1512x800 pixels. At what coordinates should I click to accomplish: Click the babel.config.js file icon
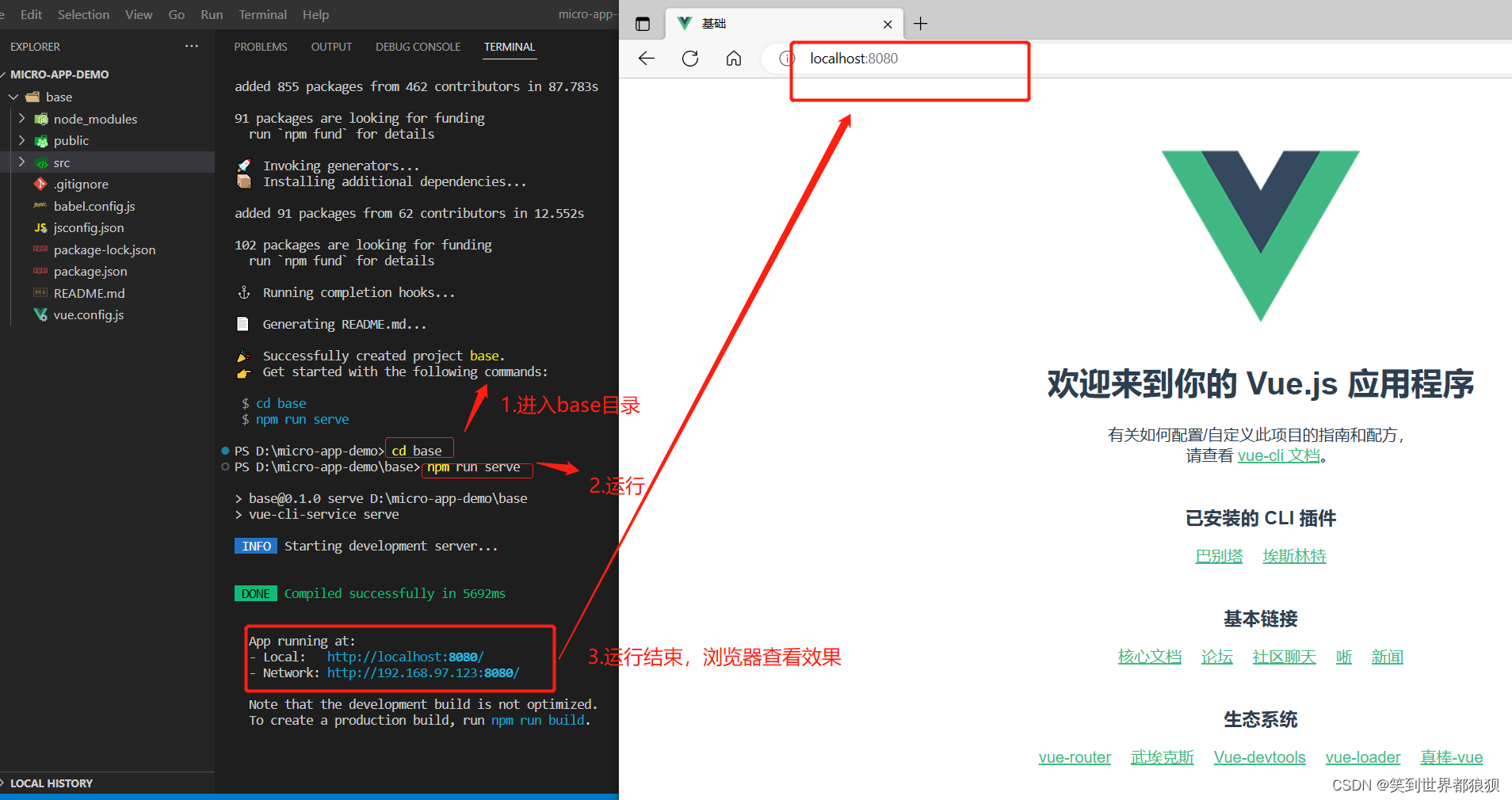[40, 206]
